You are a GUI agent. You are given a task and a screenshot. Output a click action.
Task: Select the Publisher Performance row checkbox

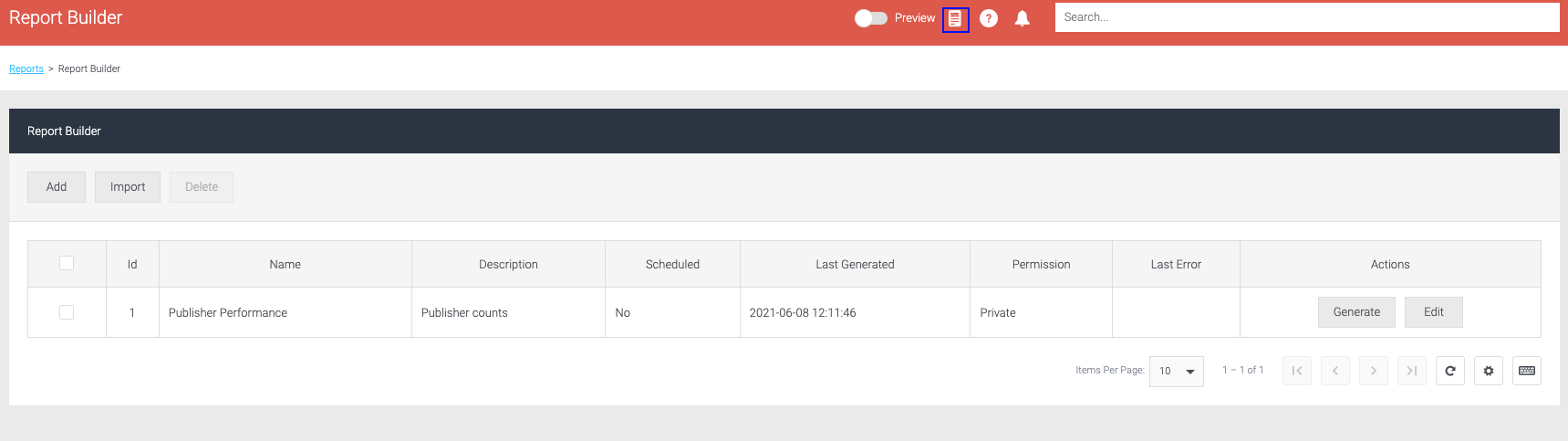[x=67, y=312]
